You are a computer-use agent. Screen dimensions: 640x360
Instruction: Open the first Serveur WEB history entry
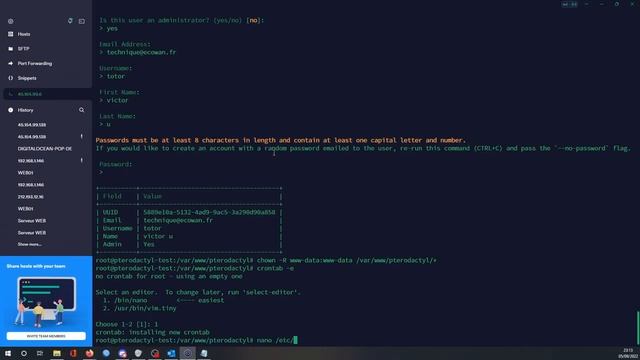coord(32,221)
